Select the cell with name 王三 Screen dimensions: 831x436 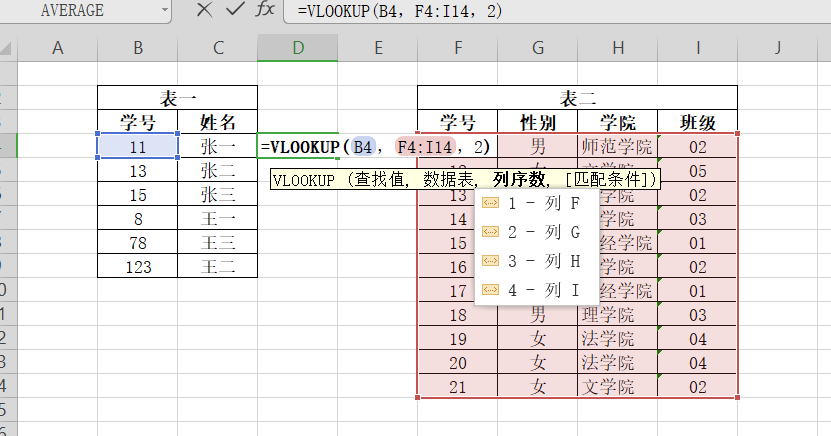[218, 242]
